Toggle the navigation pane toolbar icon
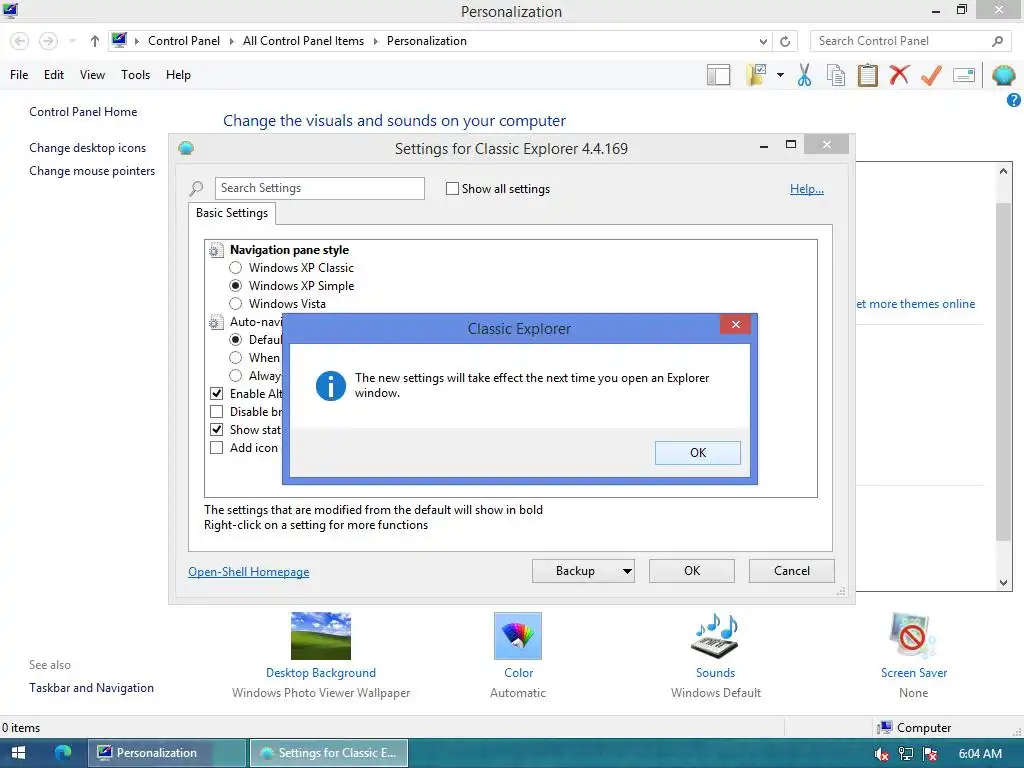1024x768 pixels. (x=718, y=75)
